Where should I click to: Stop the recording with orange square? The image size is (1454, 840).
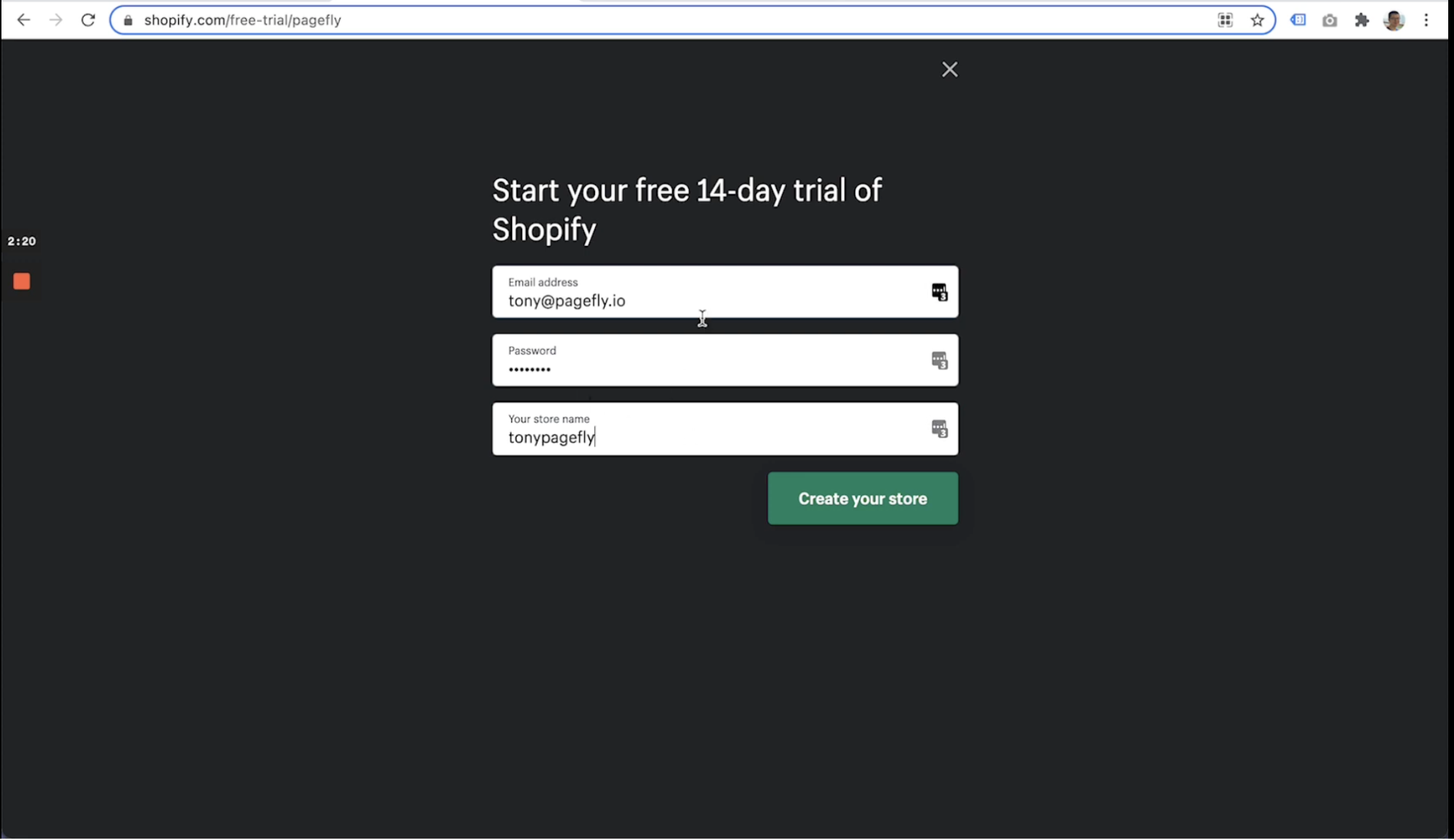coord(22,281)
